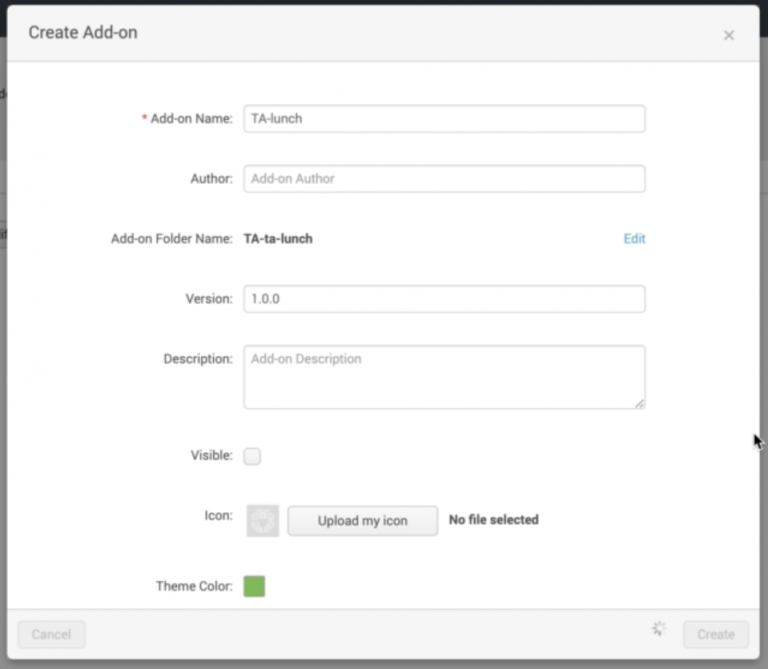Cancel the add-on creation
The image size is (768, 669).
[51, 635]
